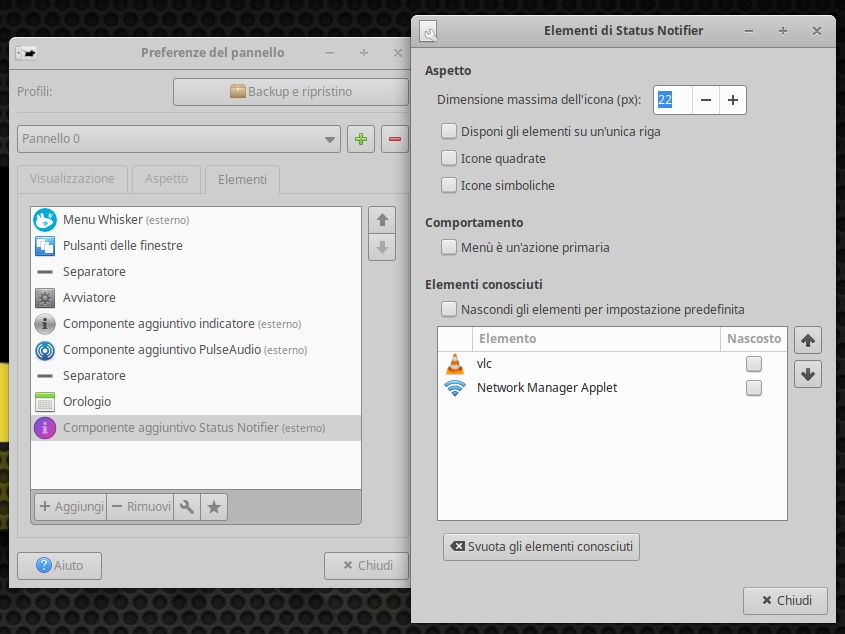Select Componente aggiuntivo PulseAudio row text
845x634 pixels.
pyautogui.click(x=185, y=350)
